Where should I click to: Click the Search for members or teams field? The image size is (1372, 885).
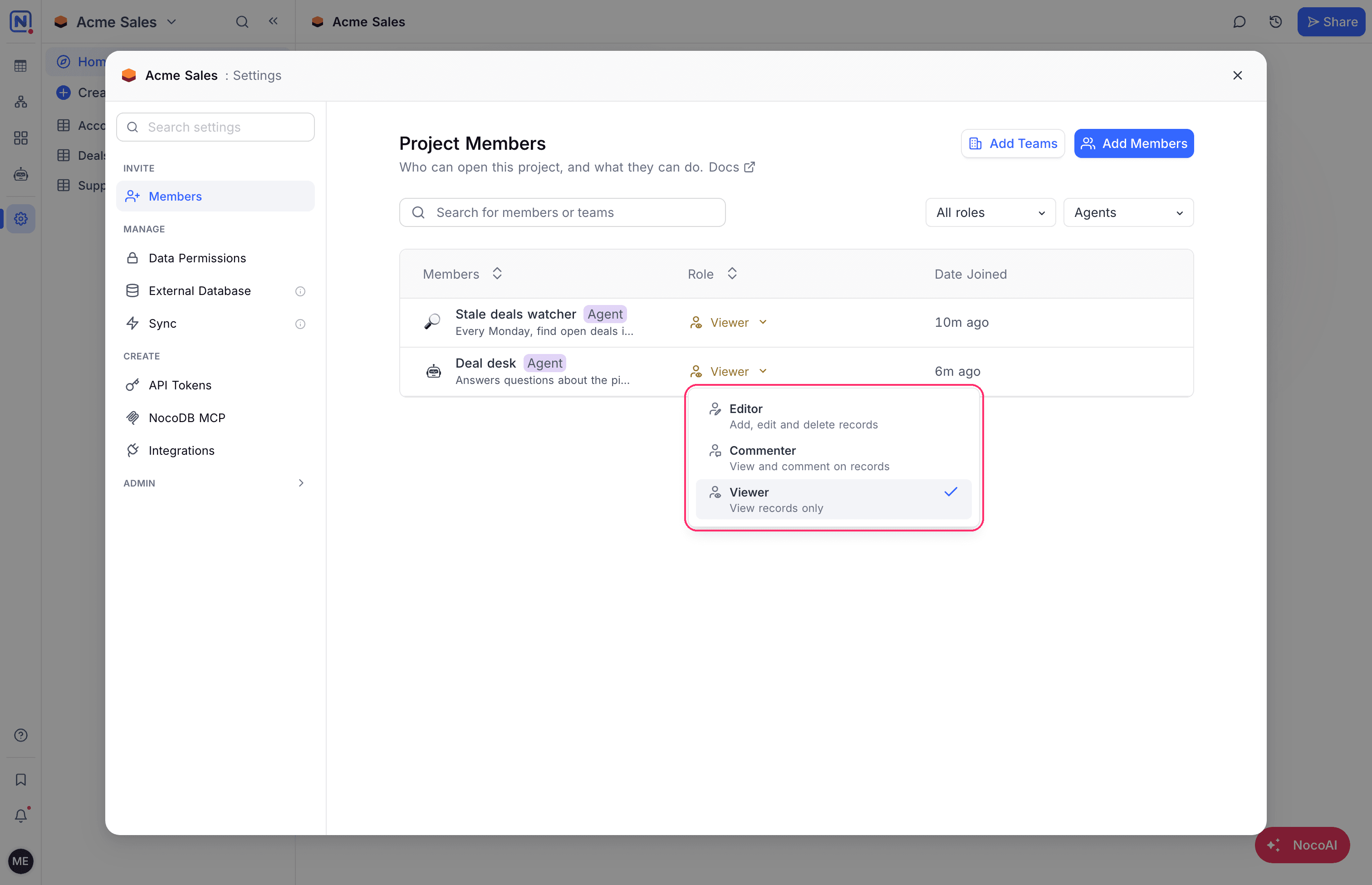click(562, 213)
